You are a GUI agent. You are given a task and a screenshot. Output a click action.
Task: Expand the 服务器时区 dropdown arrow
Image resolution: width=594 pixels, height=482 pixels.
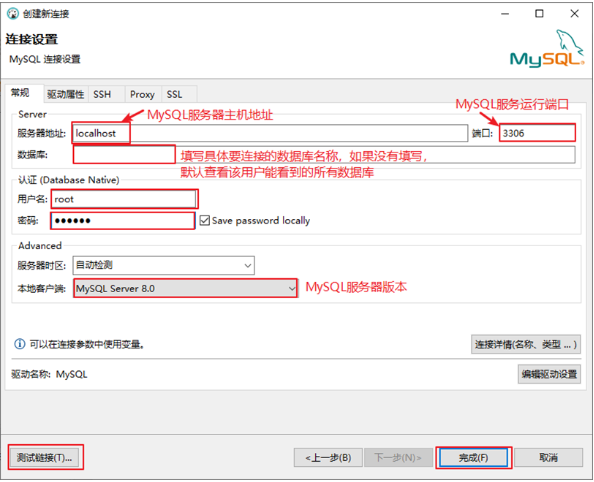point(247,265)
